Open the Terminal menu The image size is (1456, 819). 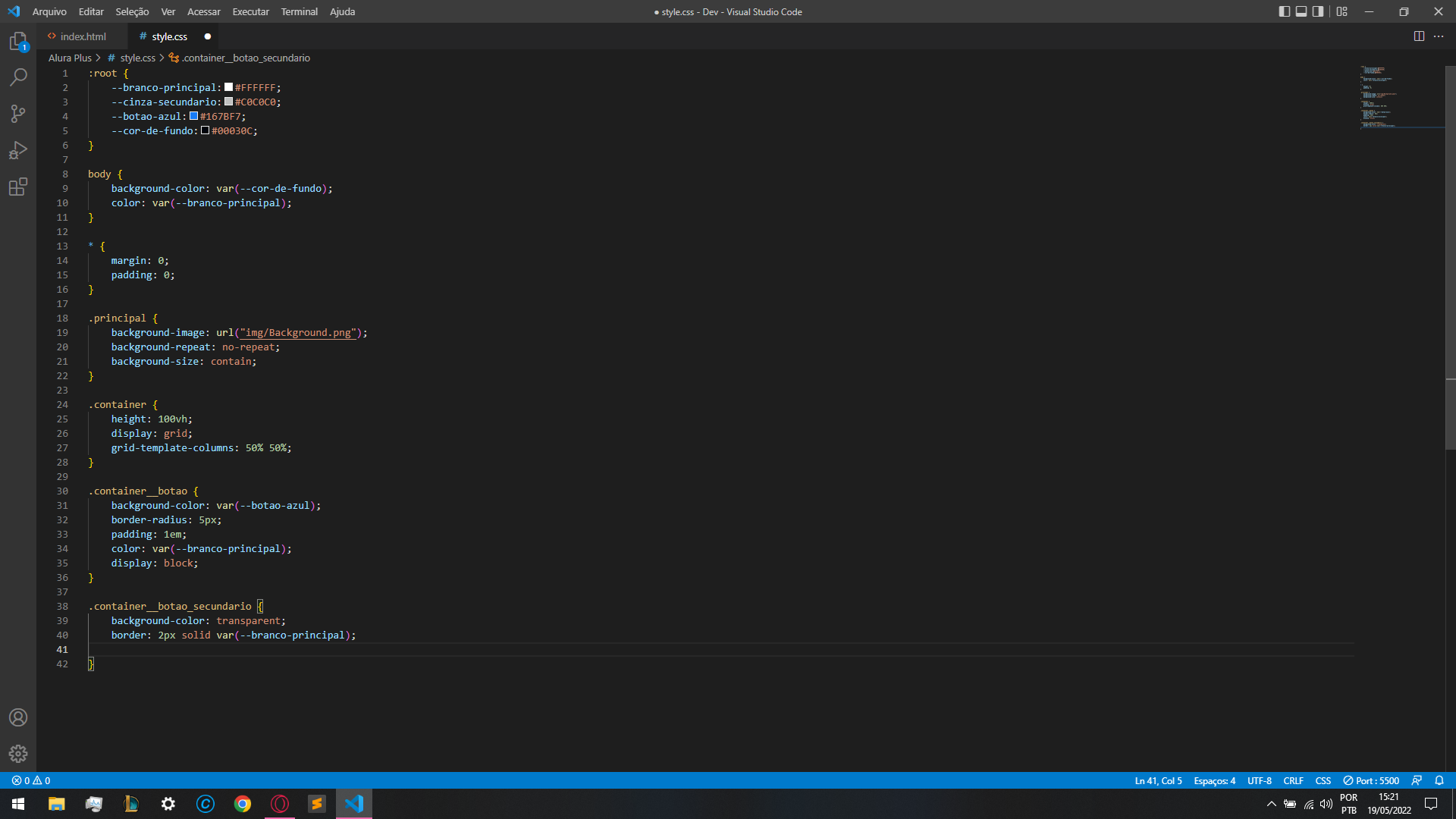(x=300, y=11)
